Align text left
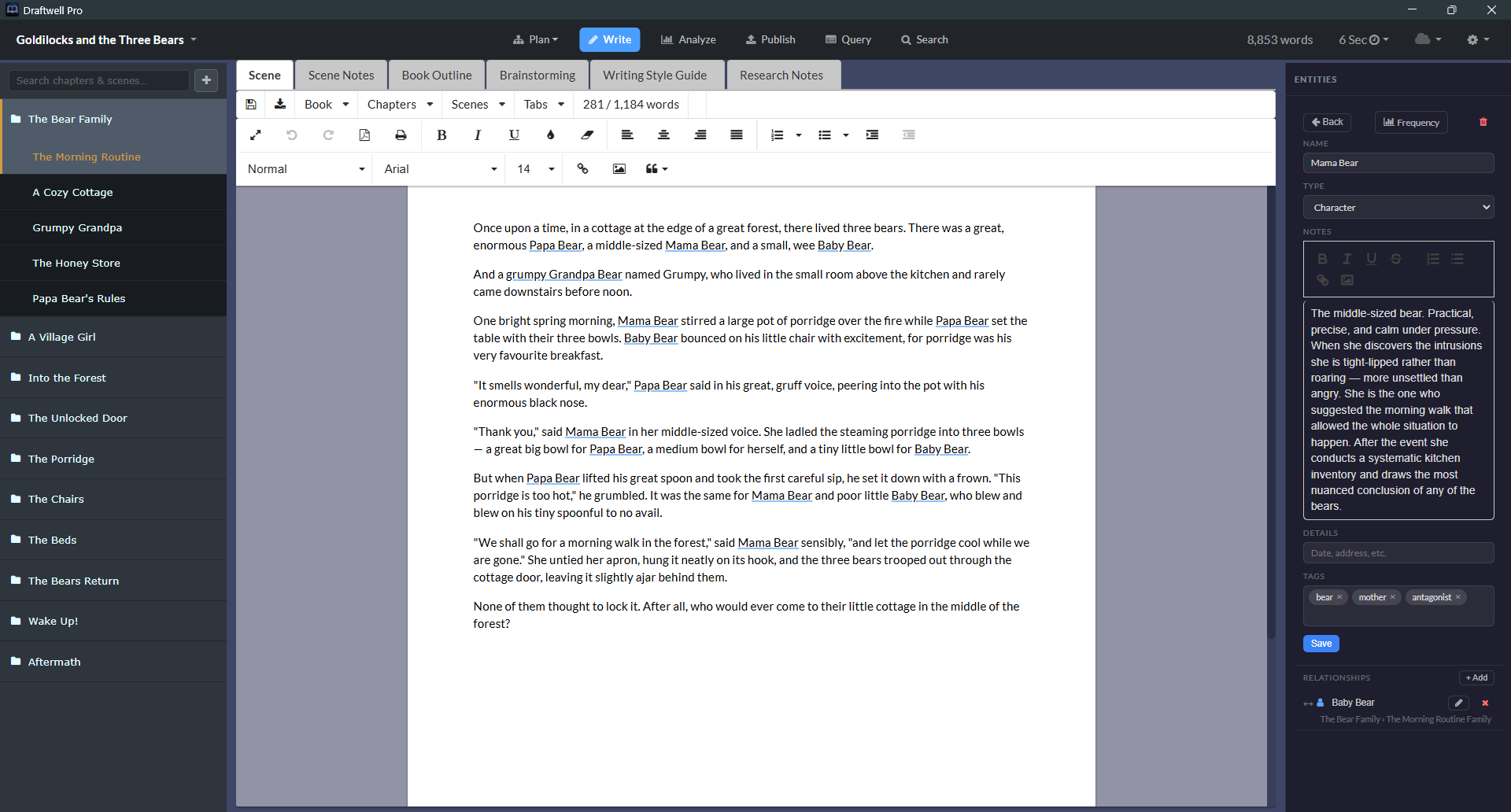This screenshot has width=1511, height=812. 627,135
